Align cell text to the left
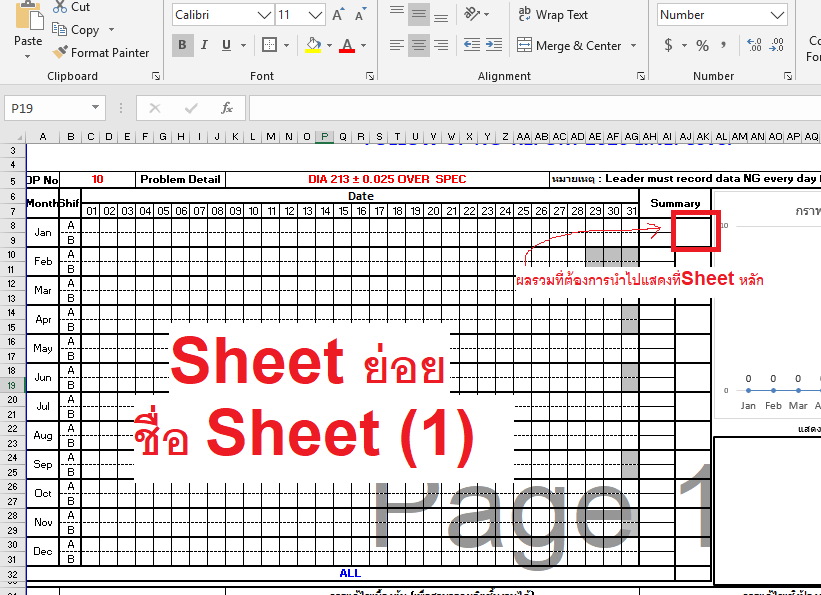 397,45
